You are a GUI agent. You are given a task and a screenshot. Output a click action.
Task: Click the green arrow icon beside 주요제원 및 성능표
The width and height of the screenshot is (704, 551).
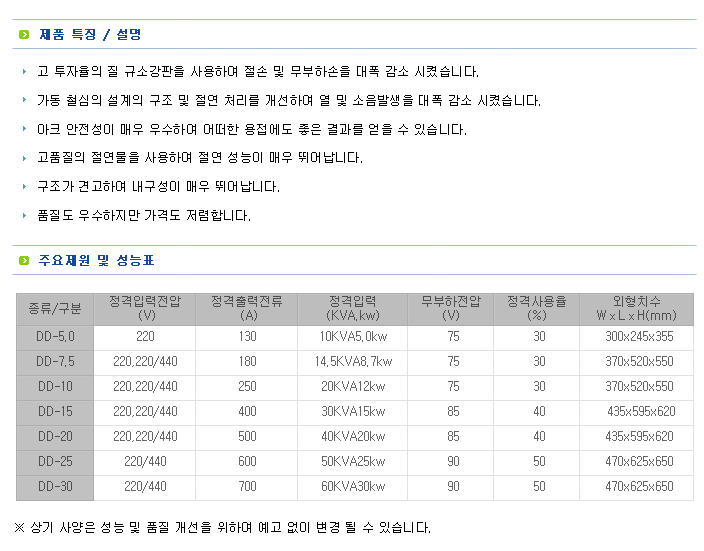tap(24, 261)
